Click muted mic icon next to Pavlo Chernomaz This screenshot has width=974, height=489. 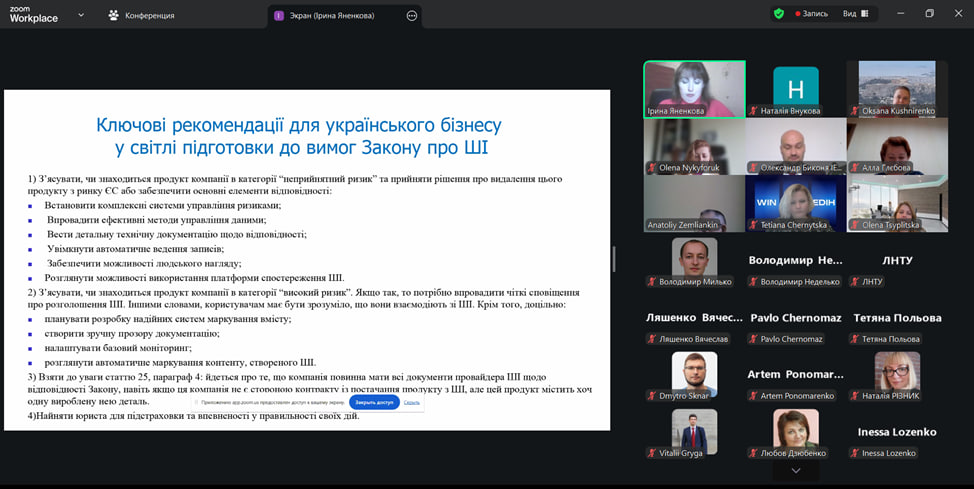pyautogui.click(x=754, y=339)
